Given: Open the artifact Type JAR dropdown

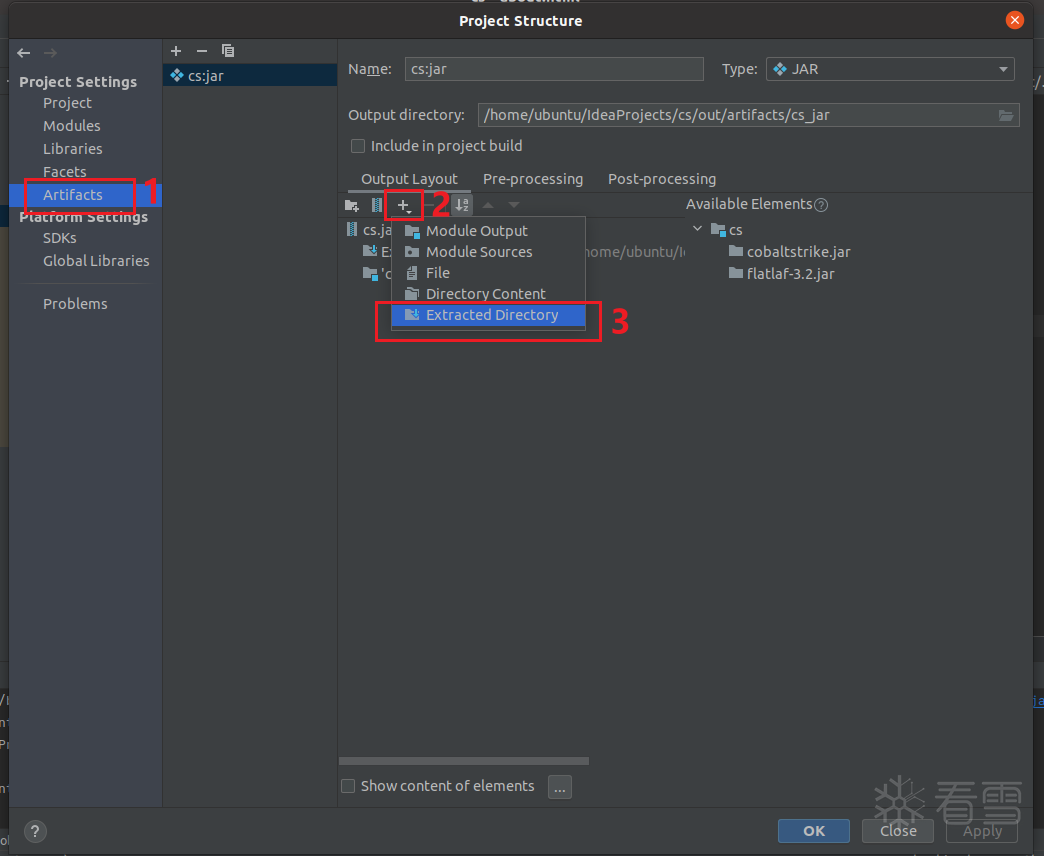Looking at the screenshot, I should point(890,69).
